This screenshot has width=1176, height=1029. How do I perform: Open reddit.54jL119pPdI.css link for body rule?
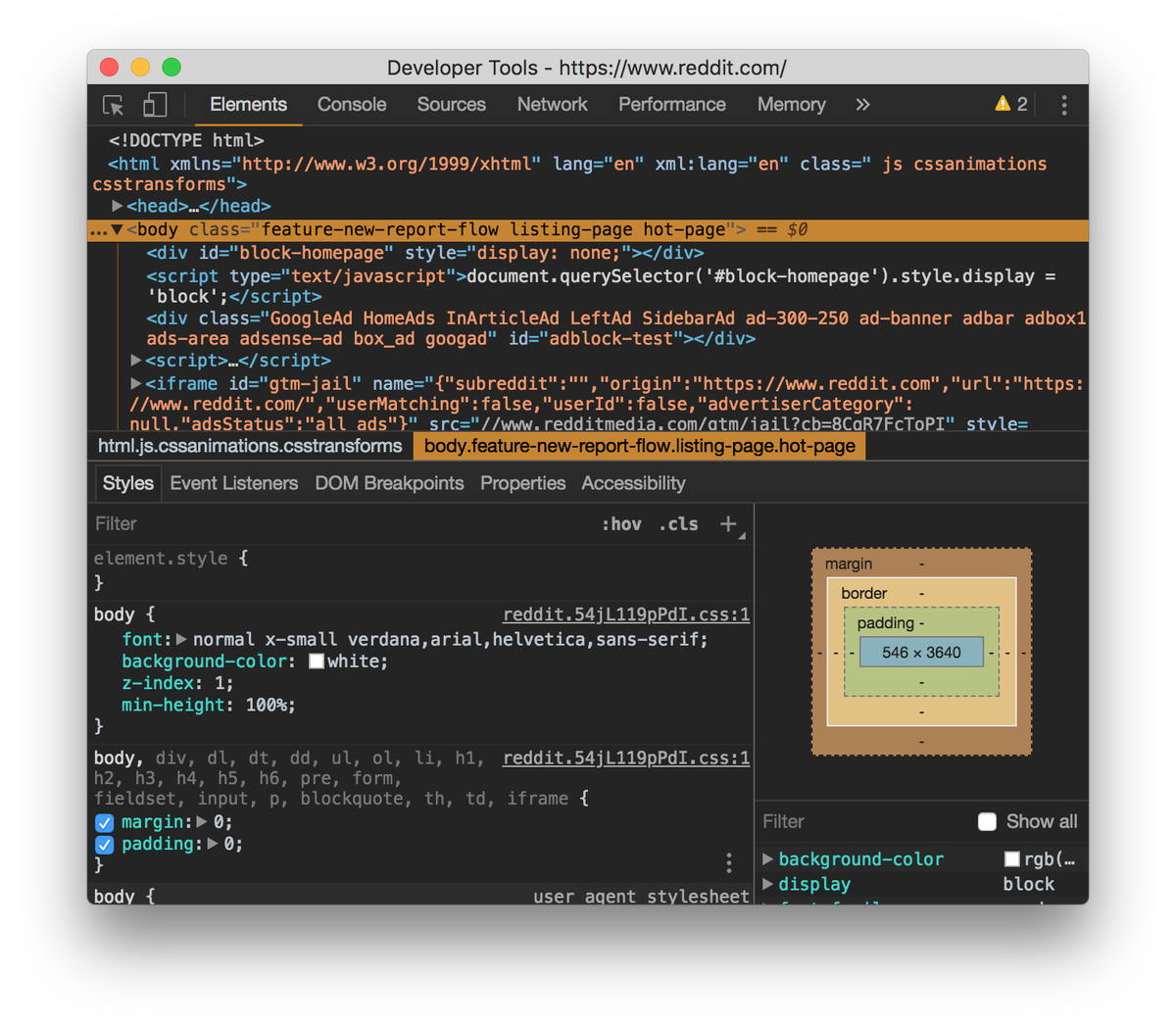626,614
